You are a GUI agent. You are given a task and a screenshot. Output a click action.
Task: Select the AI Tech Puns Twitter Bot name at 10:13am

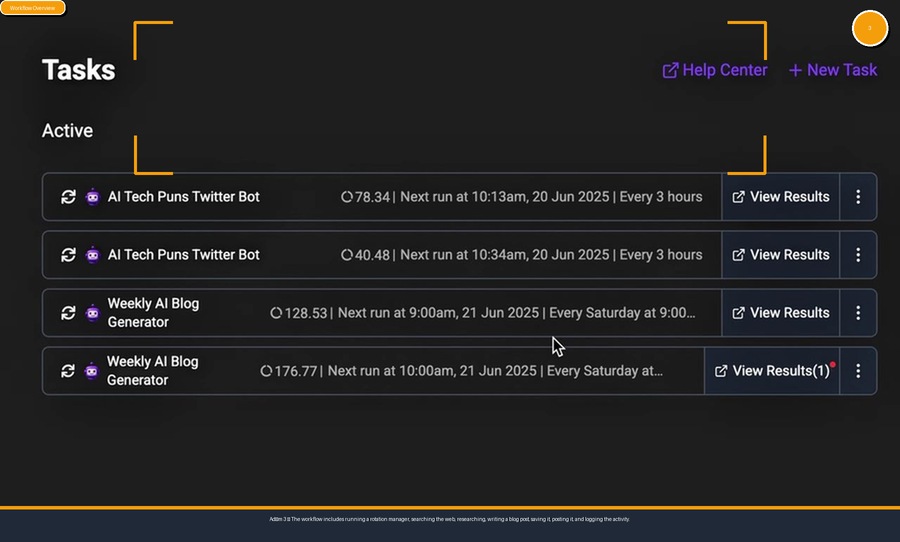[x=183, y=197]
